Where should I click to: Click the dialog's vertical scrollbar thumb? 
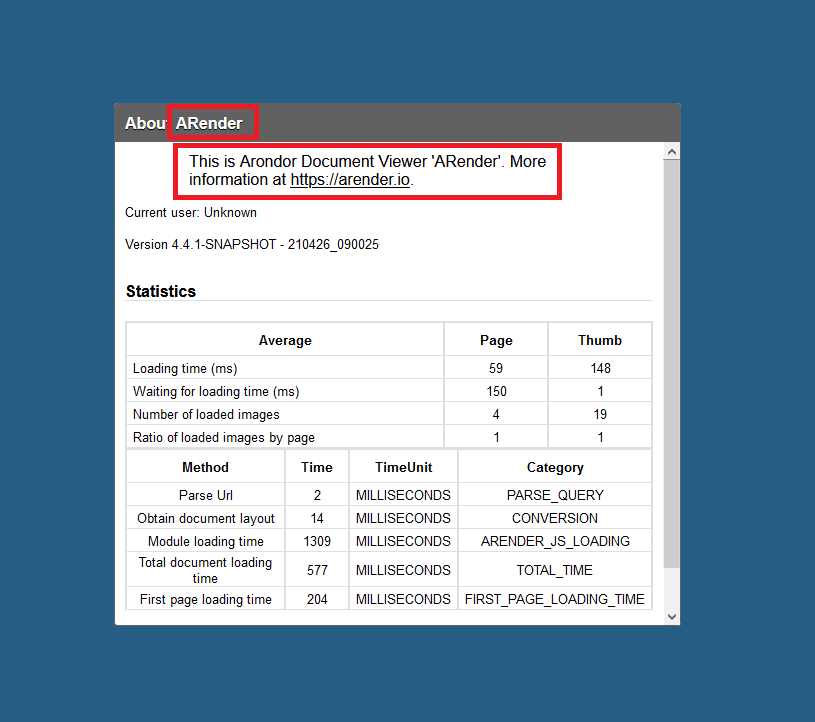point(672,360)
